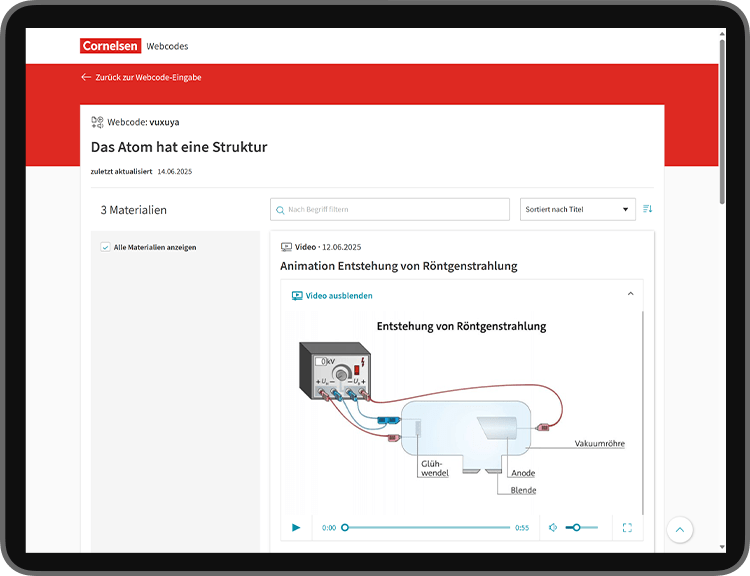This screenshot has width=750, height=576.
Task: Click the scrollbar up arrow
Action: [722, 34]
